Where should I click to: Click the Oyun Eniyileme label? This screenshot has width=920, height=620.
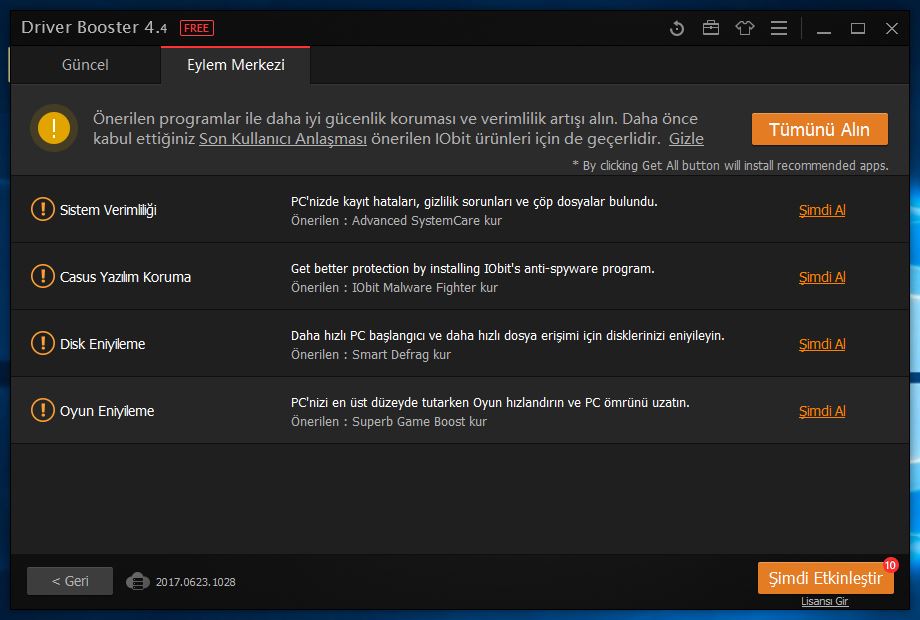(x=107, y=411)
